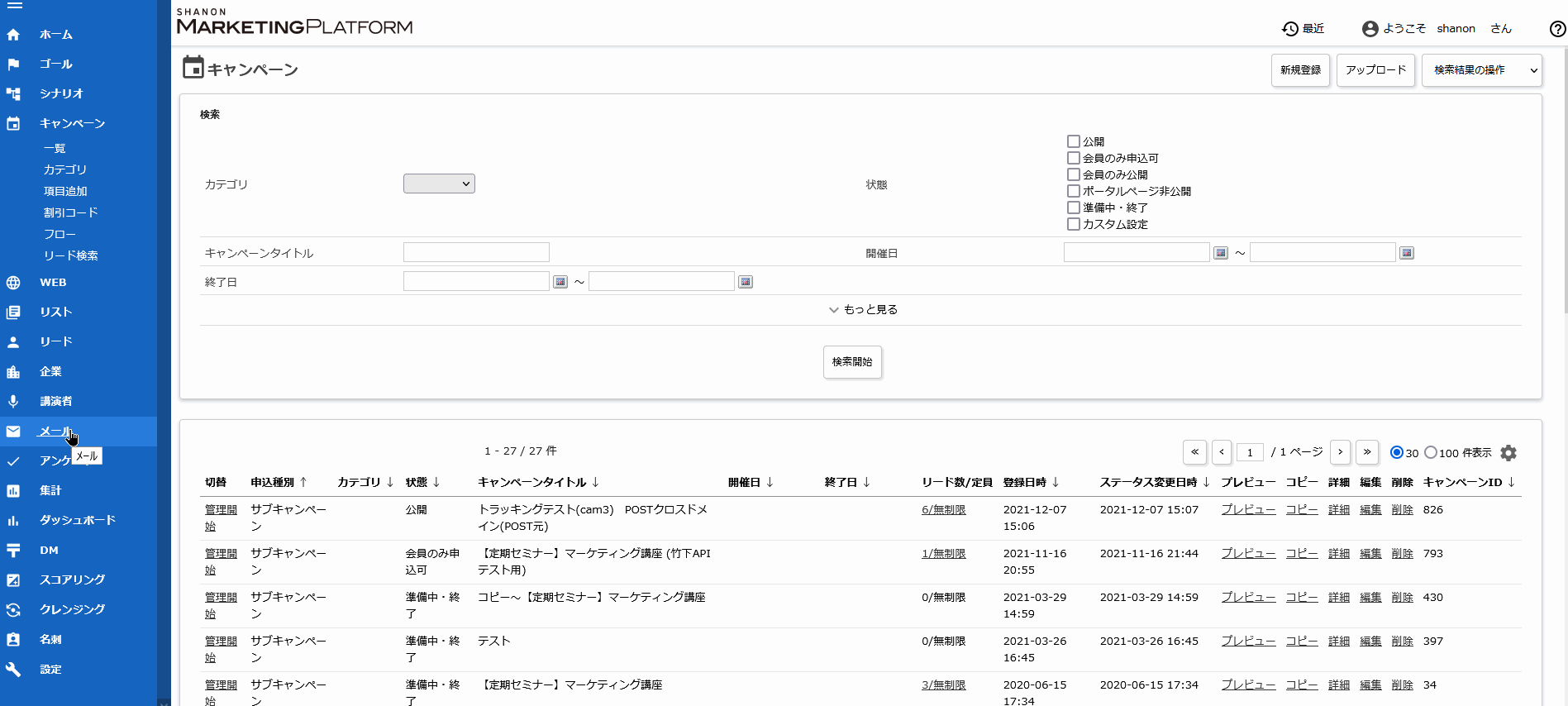The image size is (1568, 706).
Task: Open calendar picker for 開催日 end date
Action: 1407,253
